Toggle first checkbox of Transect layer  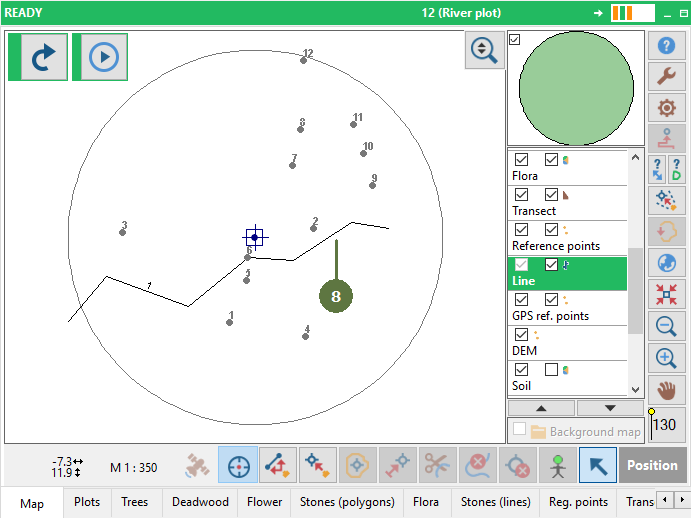pyautogui.click(x=521, y=194)
